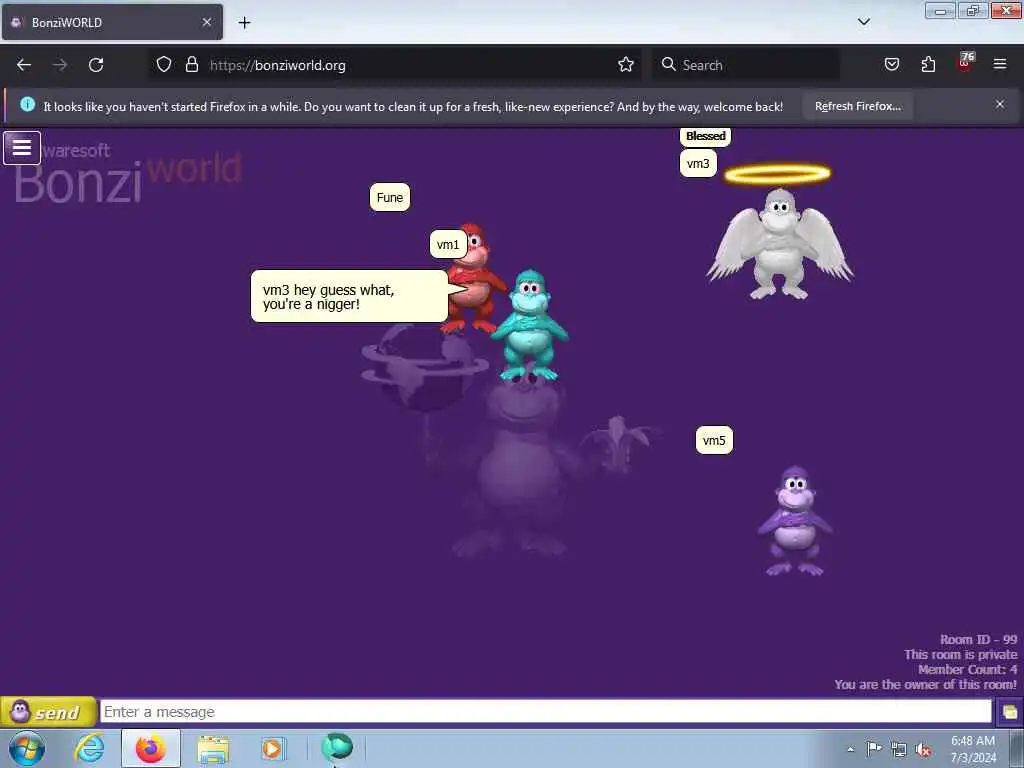Save page to Pocket
Viewport: 1024px width, 768px height.
pyautogui.click(x=891, y=65)
